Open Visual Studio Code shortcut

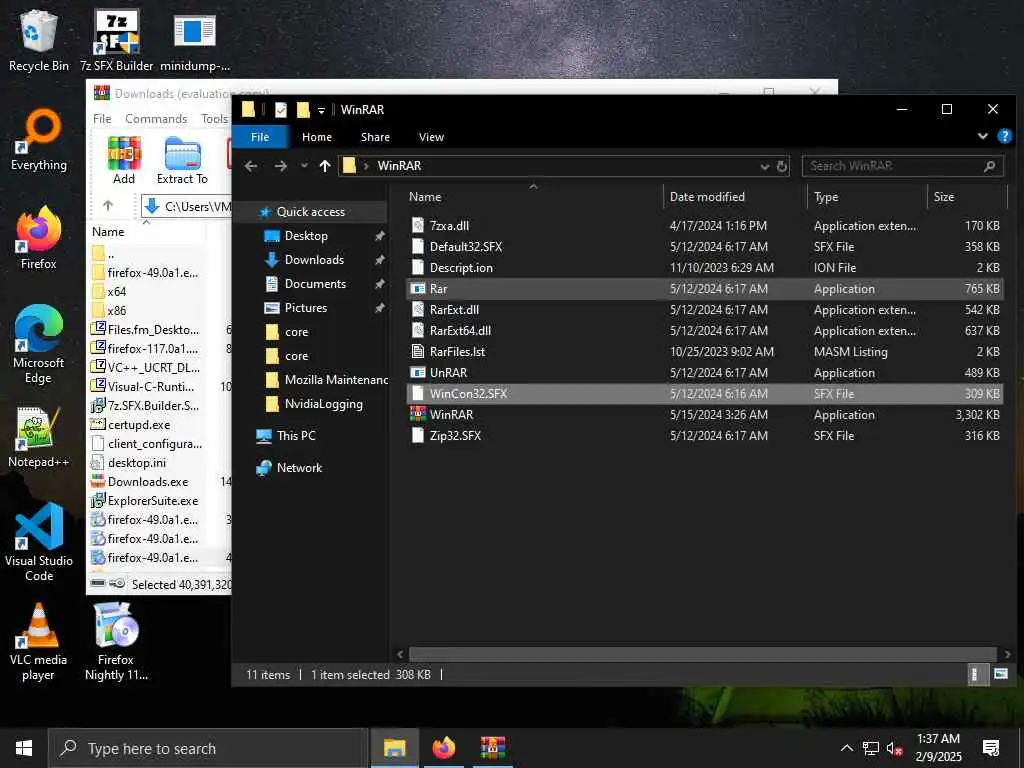point(39,542)
